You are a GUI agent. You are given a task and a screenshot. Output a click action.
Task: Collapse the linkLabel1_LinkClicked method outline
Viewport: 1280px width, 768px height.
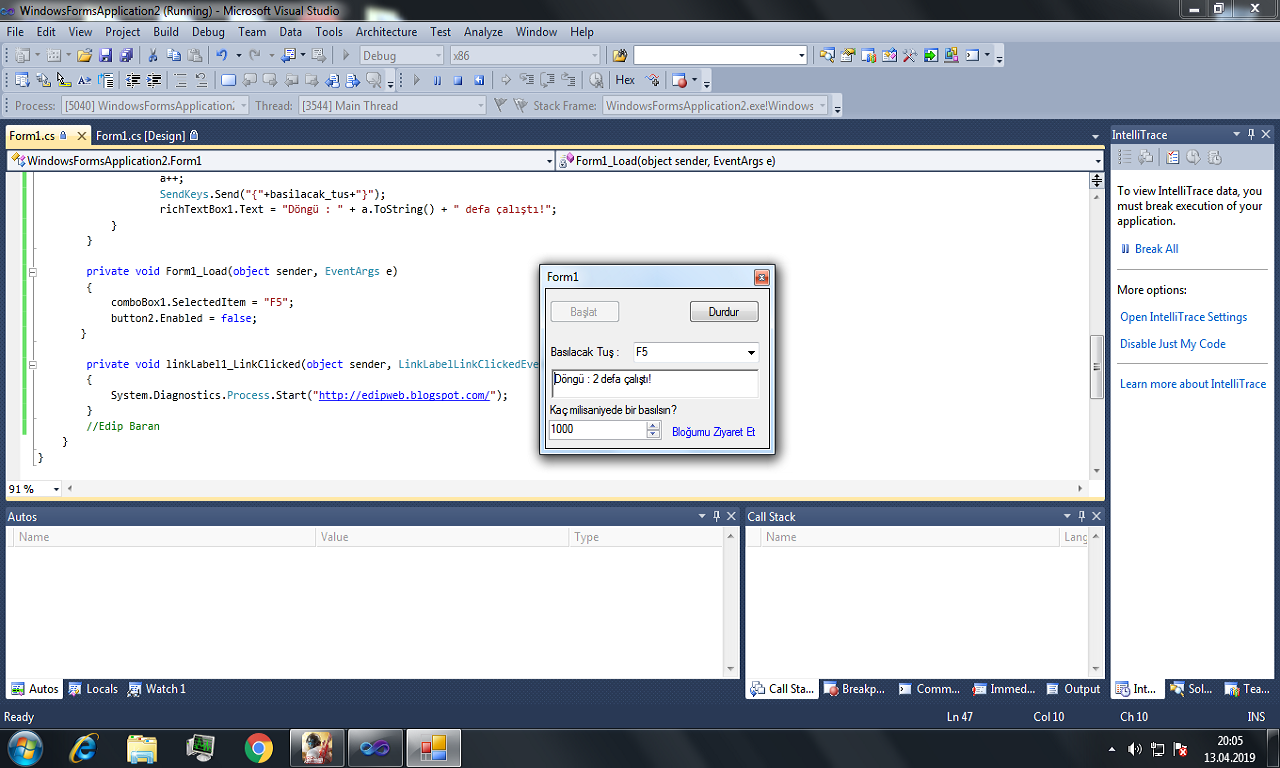pyautogui.click(x=33, y=364)
